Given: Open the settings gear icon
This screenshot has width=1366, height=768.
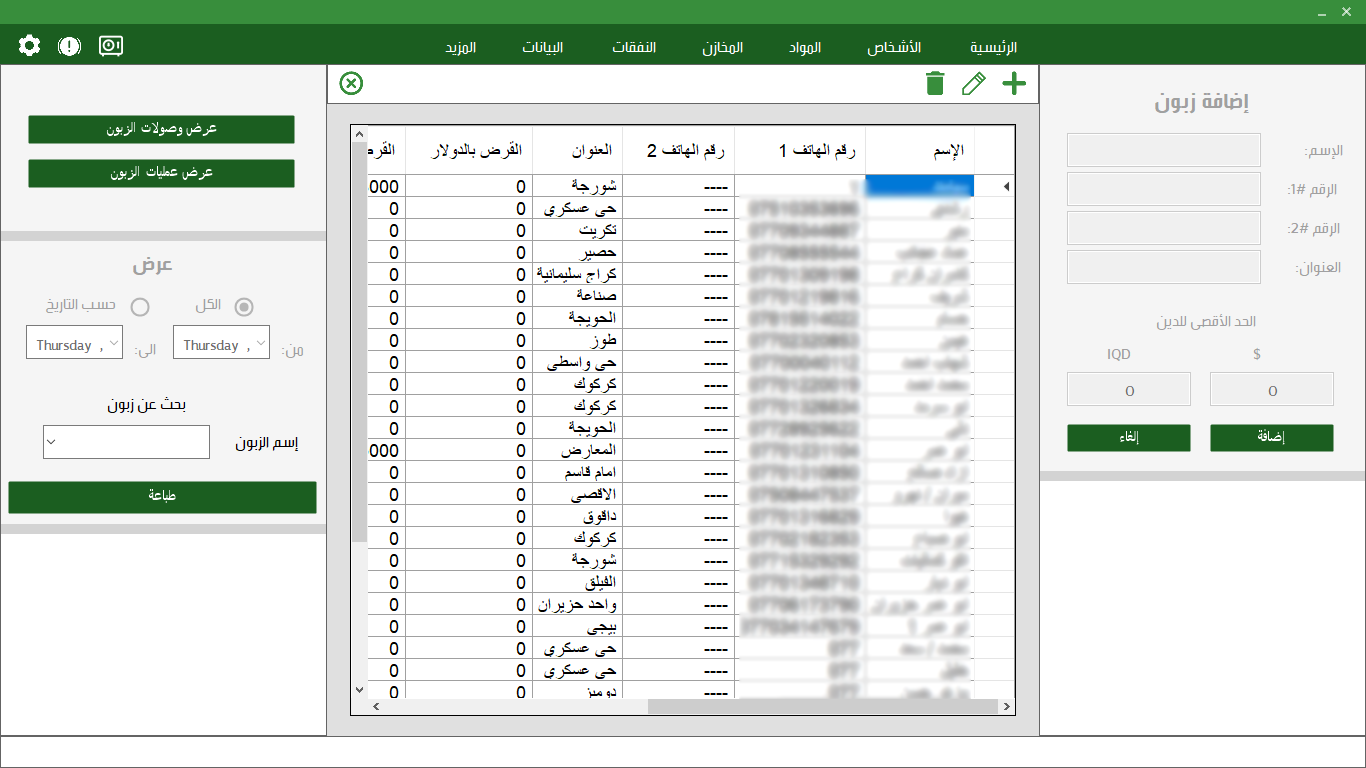Looking at the screenshot, I should click(28, 45).
